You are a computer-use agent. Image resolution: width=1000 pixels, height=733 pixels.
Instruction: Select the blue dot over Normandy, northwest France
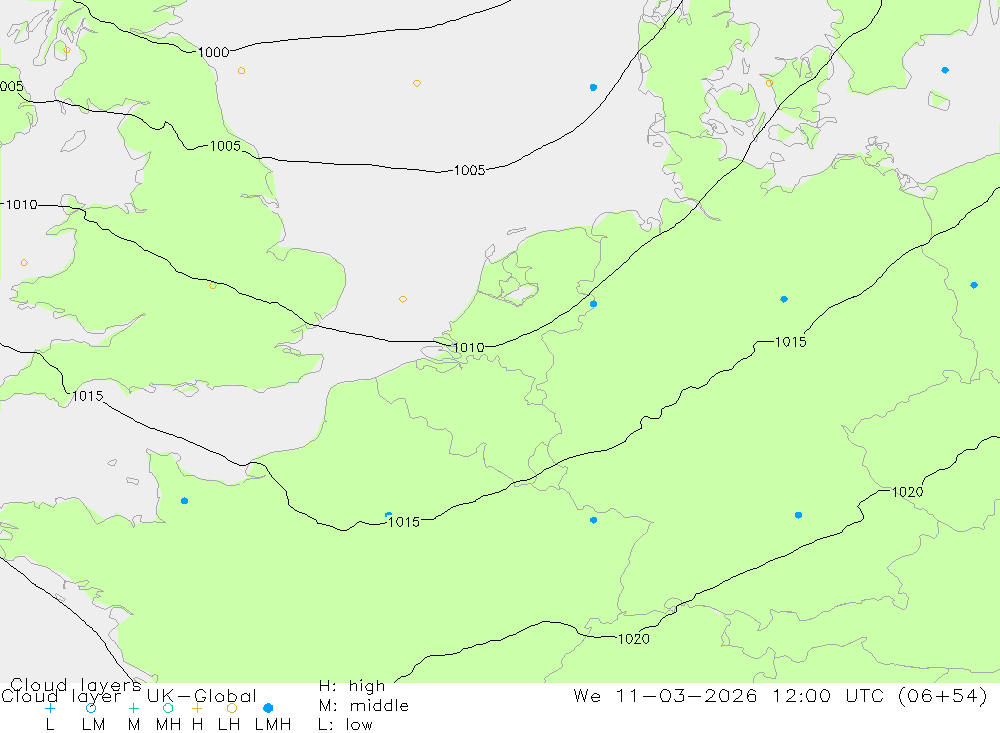(184, 501)
